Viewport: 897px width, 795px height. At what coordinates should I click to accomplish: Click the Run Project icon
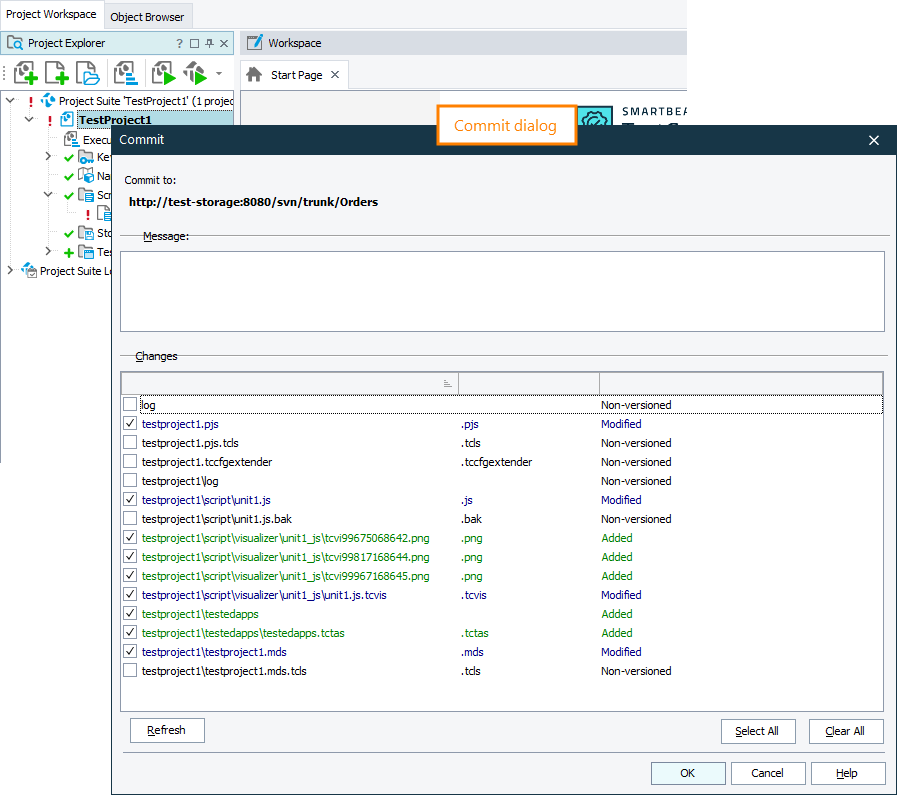tap(163, 73)
